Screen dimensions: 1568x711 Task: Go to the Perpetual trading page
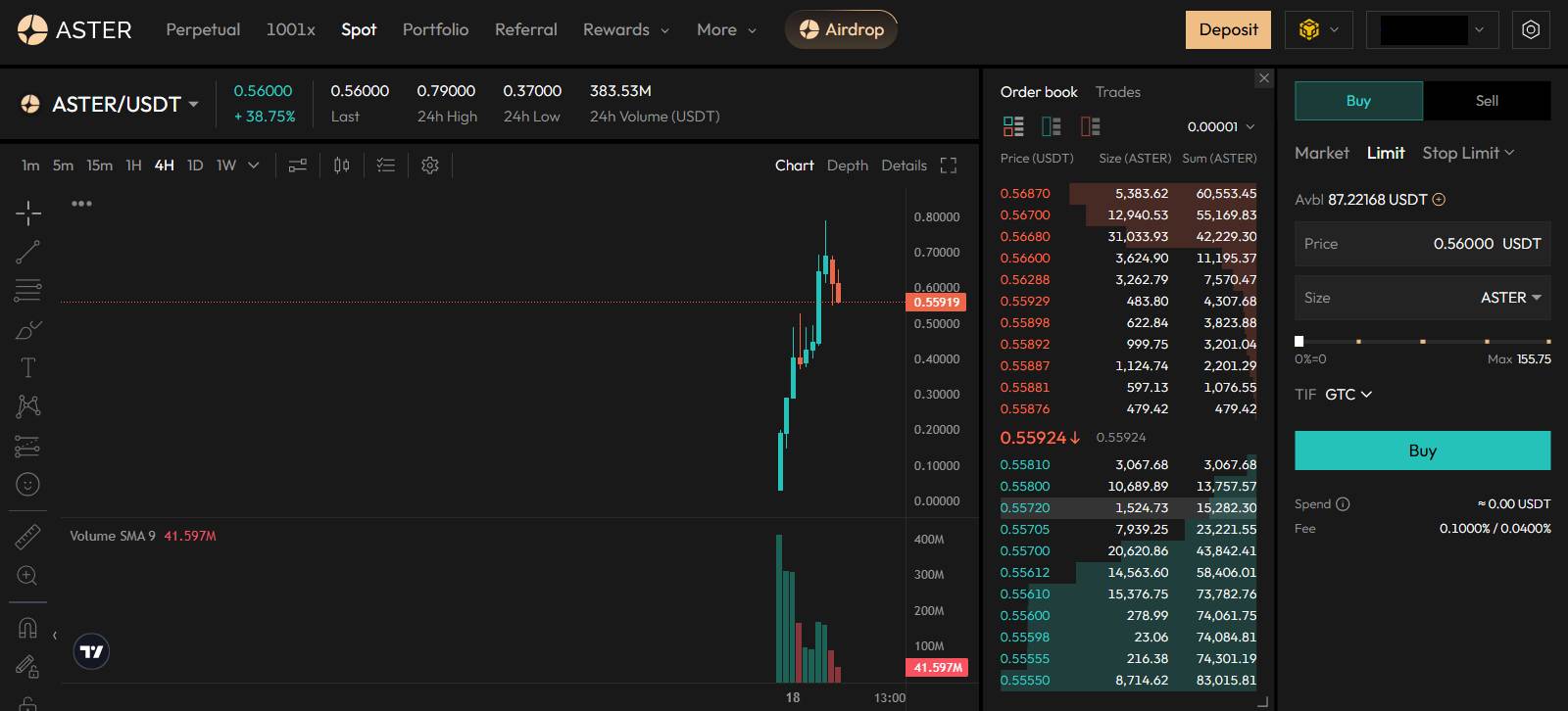pyautogui.click(x=203, y=30)
